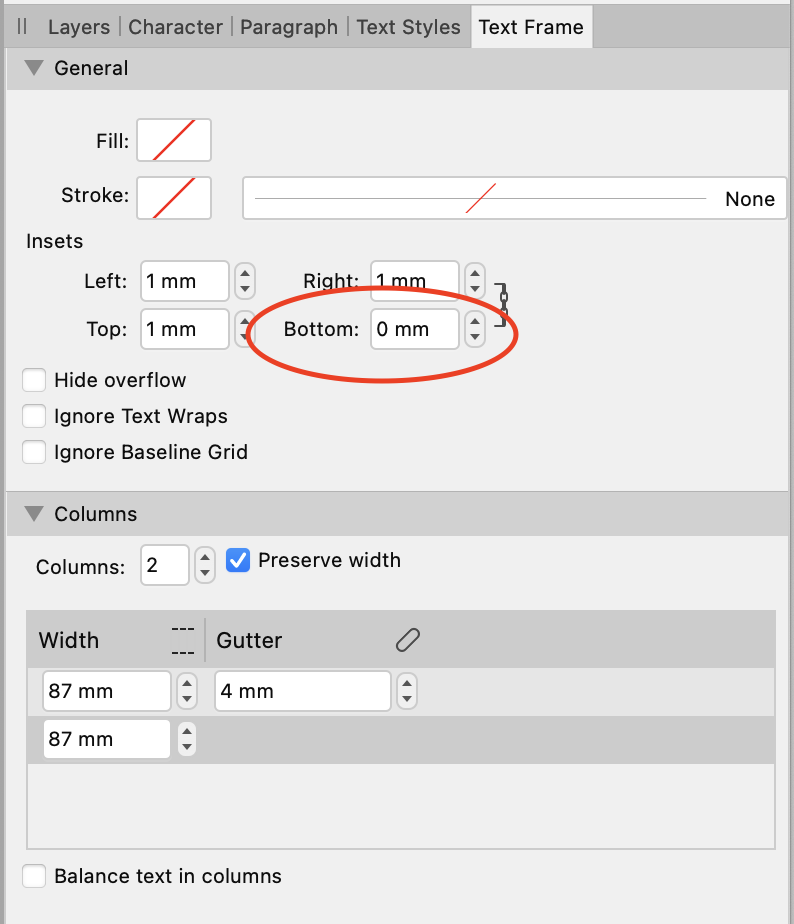This screenshot has width=794, height=924.
Task: Open the Text Styles tab
Action: (x=408, y=27)
